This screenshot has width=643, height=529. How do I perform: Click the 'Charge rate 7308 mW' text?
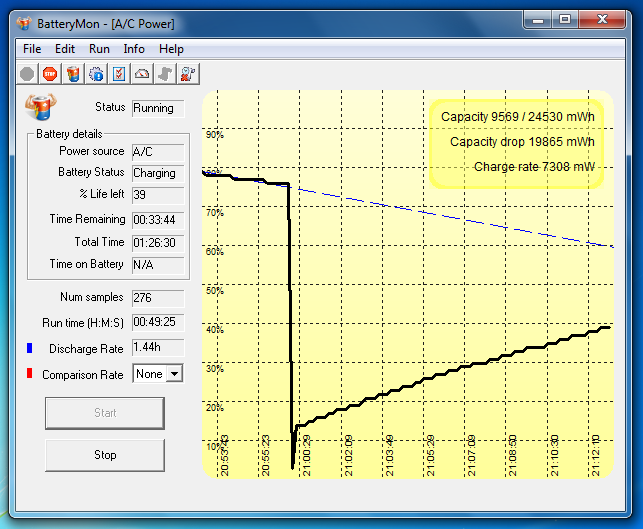coord(534,167)
